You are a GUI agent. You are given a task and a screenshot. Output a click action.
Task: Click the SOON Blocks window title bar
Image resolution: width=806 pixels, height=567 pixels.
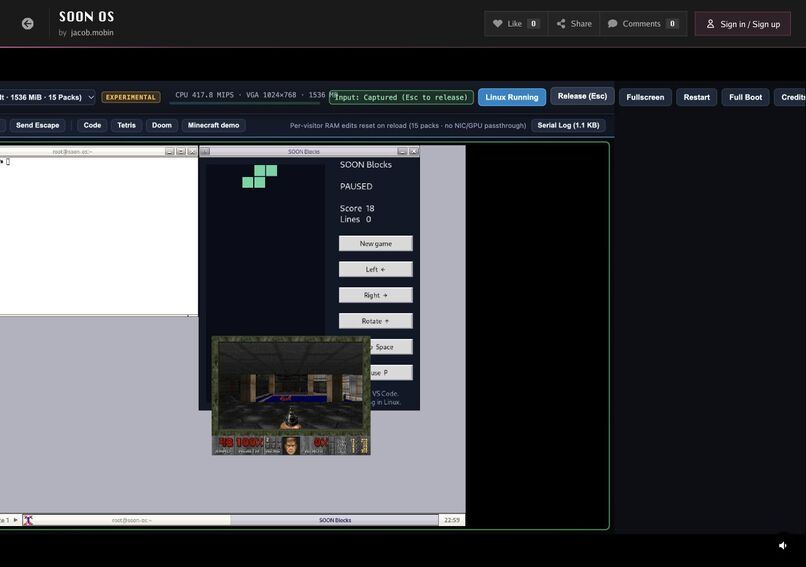click(x=304, y=151)
